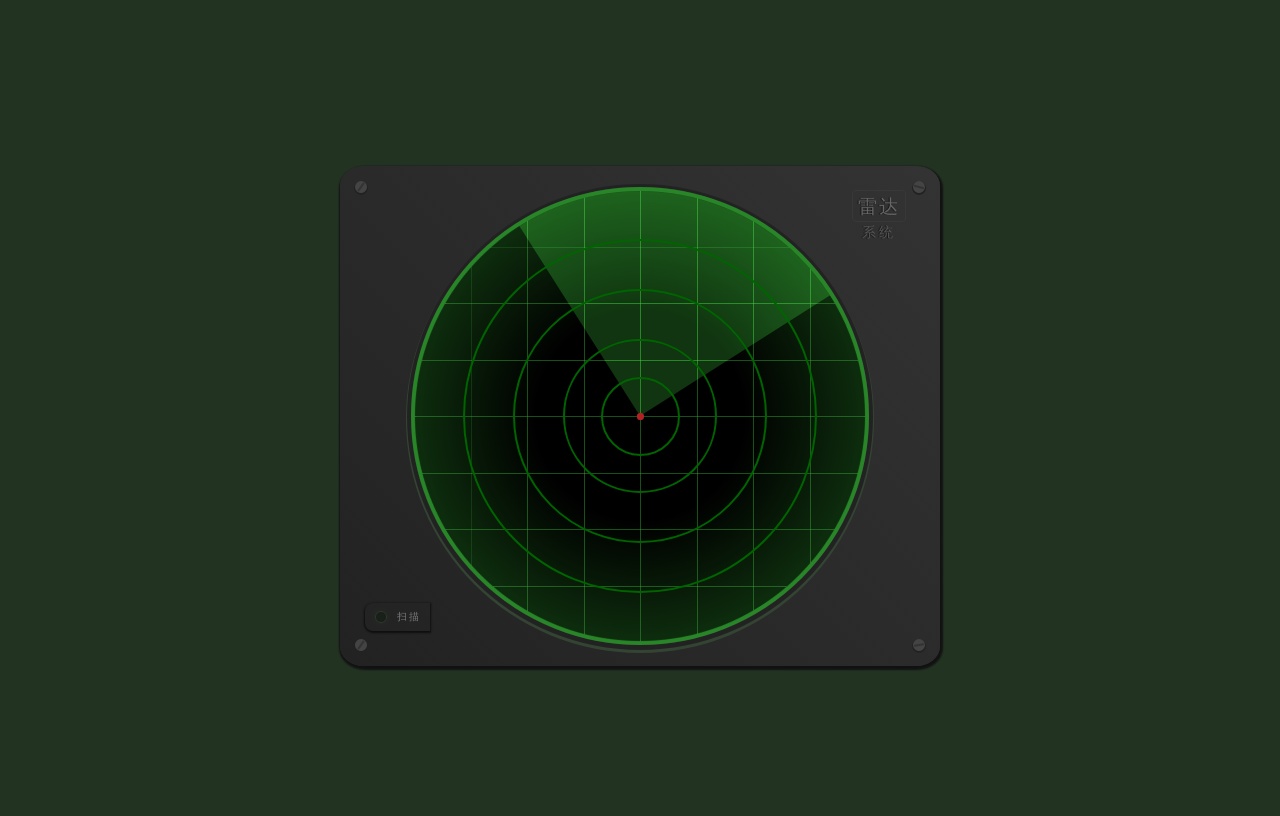Image resolution: width=1280 pixels, height=816 pixels.
Task: Click the thick outer radar rim's rightmost point
Action: tap(866, 416)
